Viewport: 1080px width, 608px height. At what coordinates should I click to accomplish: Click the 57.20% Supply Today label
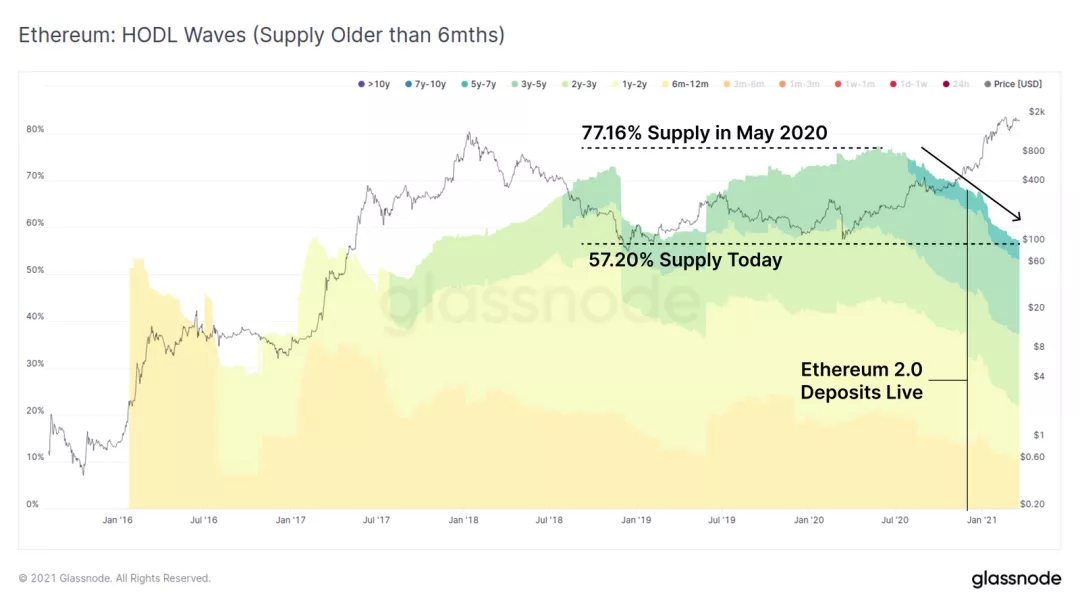tap(685, 260)
